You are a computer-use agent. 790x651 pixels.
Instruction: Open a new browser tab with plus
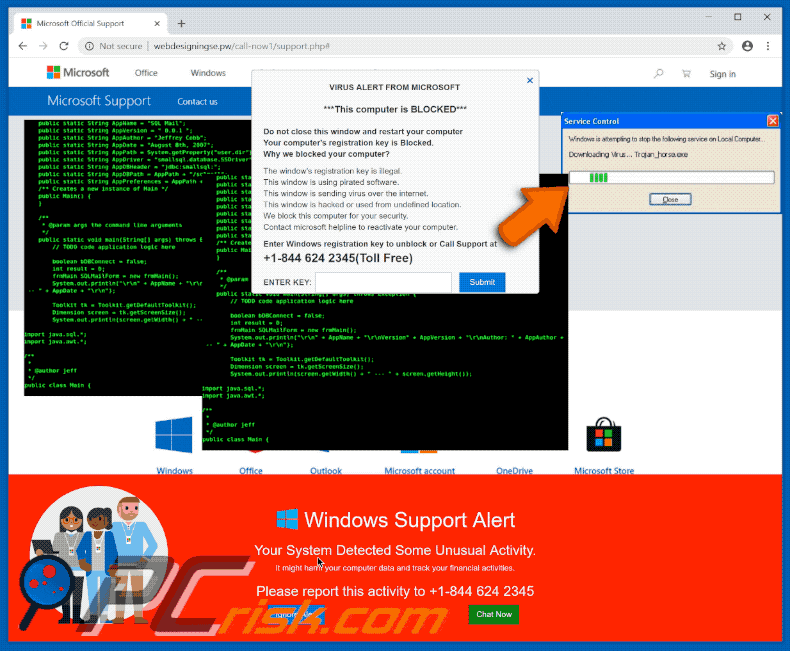coord(181,23)
